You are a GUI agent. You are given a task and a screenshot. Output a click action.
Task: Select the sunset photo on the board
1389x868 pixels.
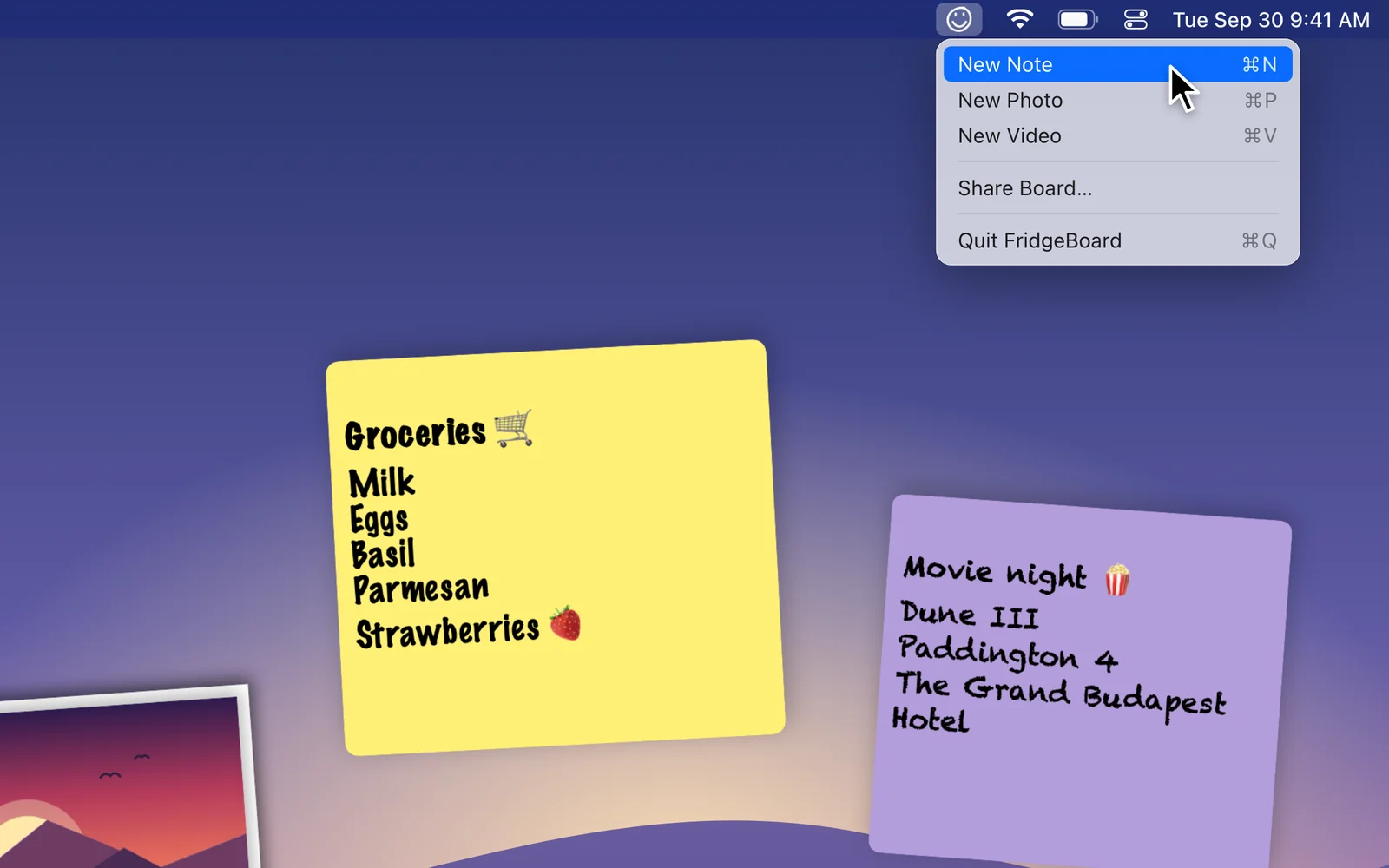126,778
